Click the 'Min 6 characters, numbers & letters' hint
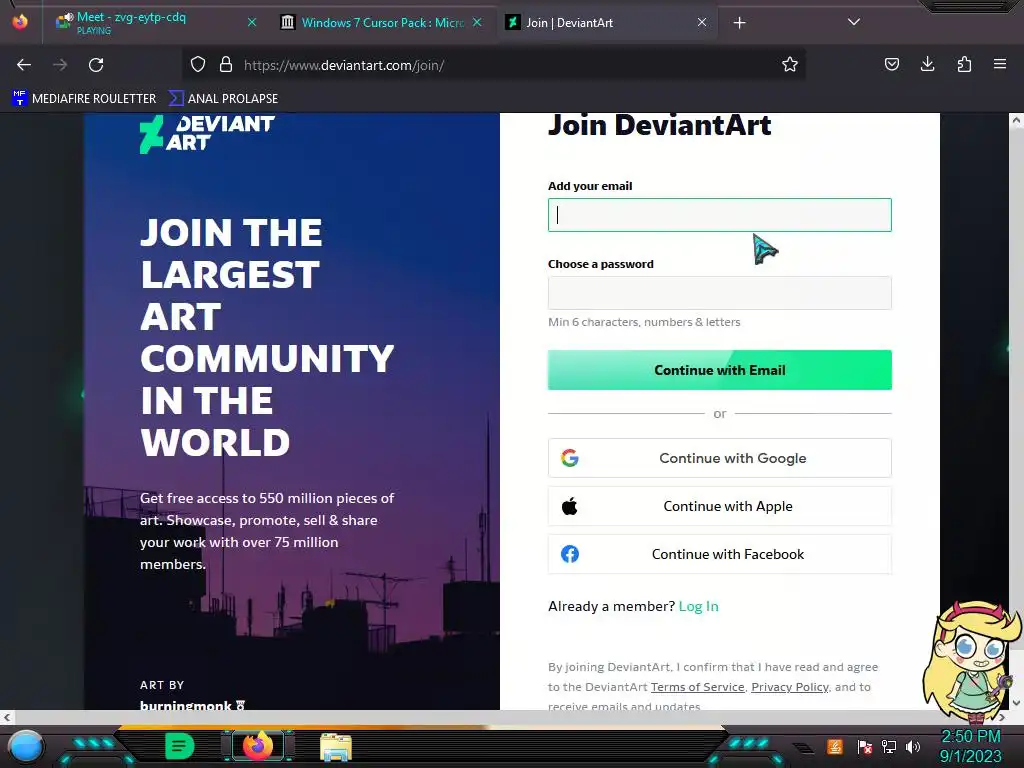 coord(644,322)
